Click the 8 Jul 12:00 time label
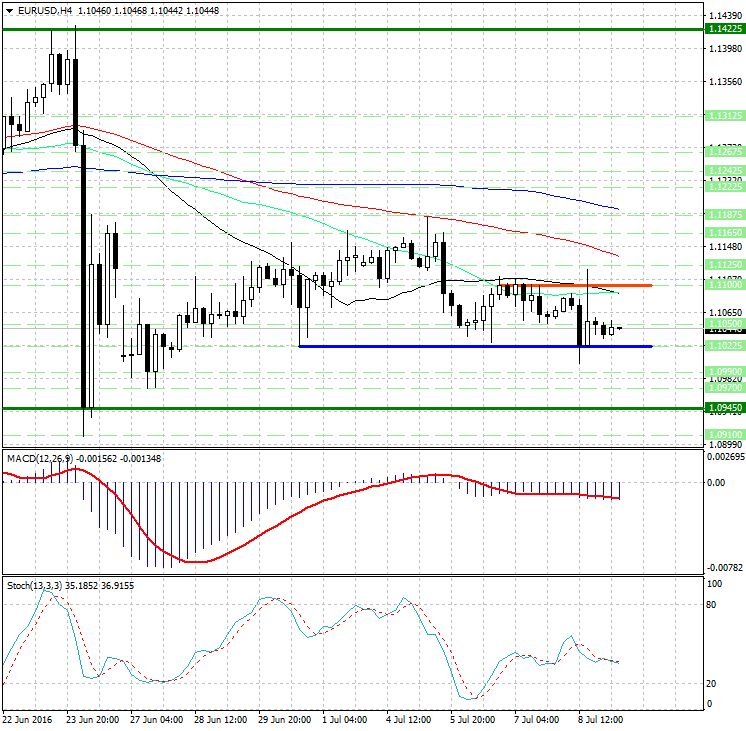Image resolution: width=746 pixels, height=731 pixels. pyautogui.click(x=600, y=719)
